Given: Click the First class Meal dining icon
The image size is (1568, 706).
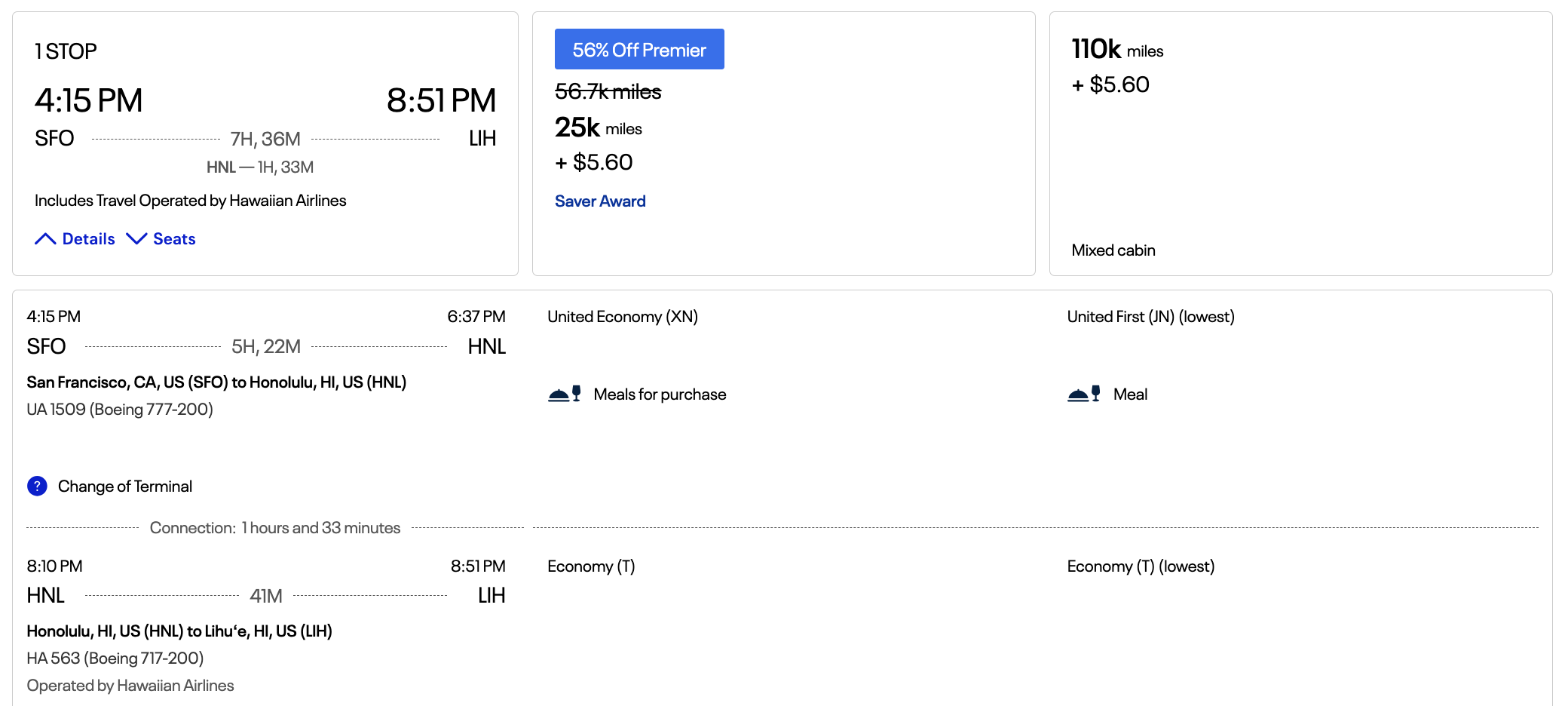Looking at the screenshot, I should pos(1084,394).
